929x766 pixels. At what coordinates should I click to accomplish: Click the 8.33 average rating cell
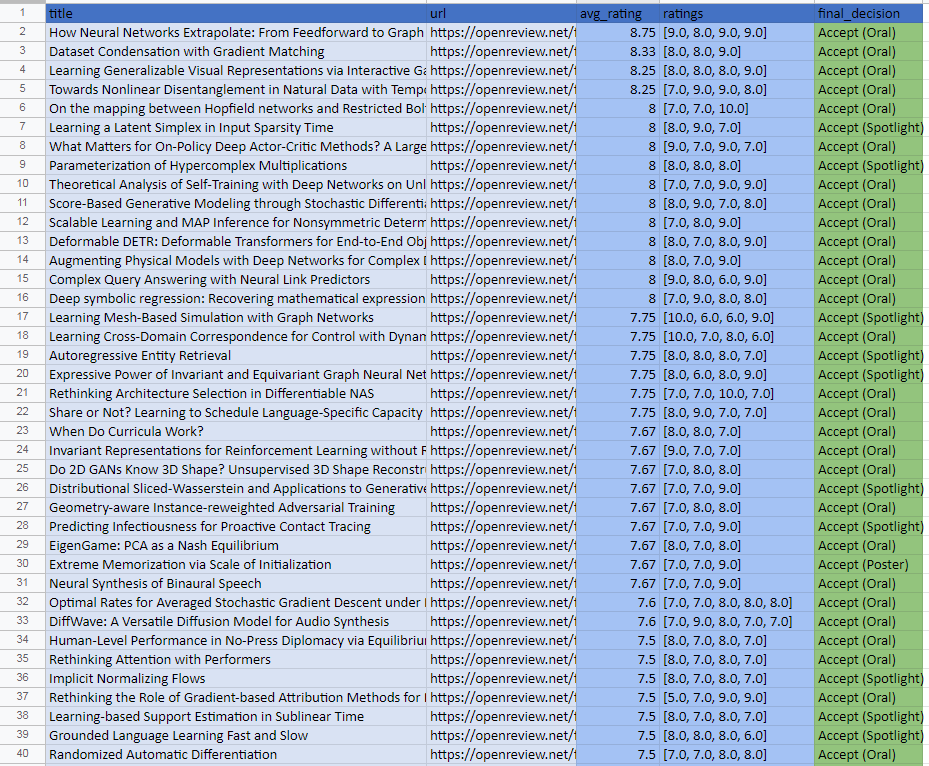click(618, 52)
